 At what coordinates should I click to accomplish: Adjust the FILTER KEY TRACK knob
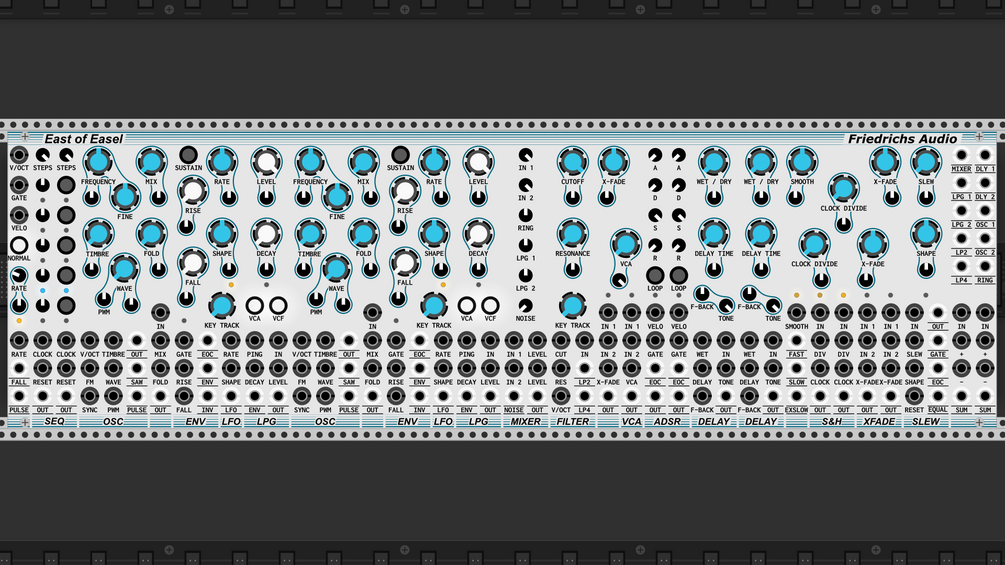coord(572,306)
